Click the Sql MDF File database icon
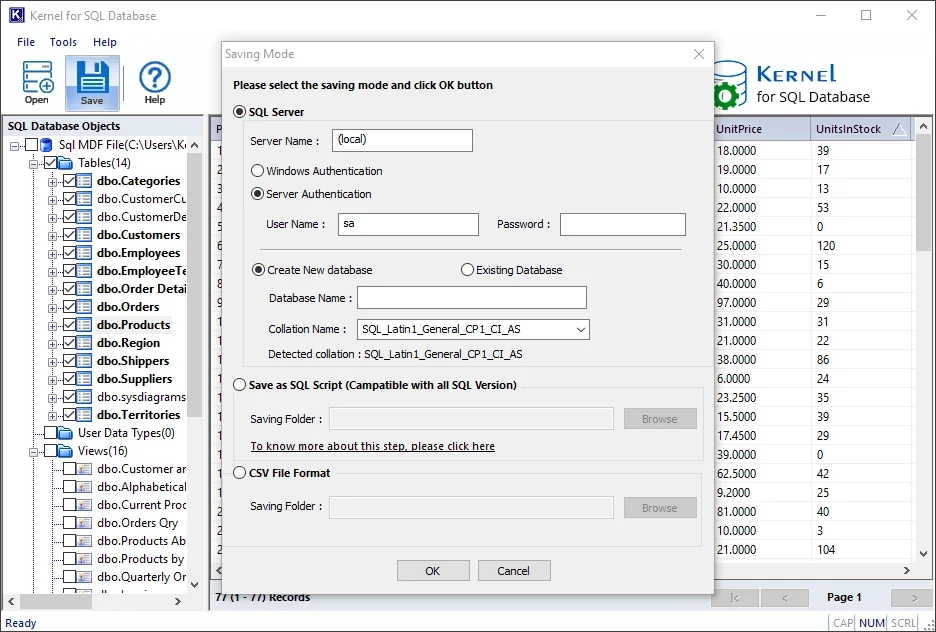This screenshot has width=936, height=632. [x=47, y=145]
